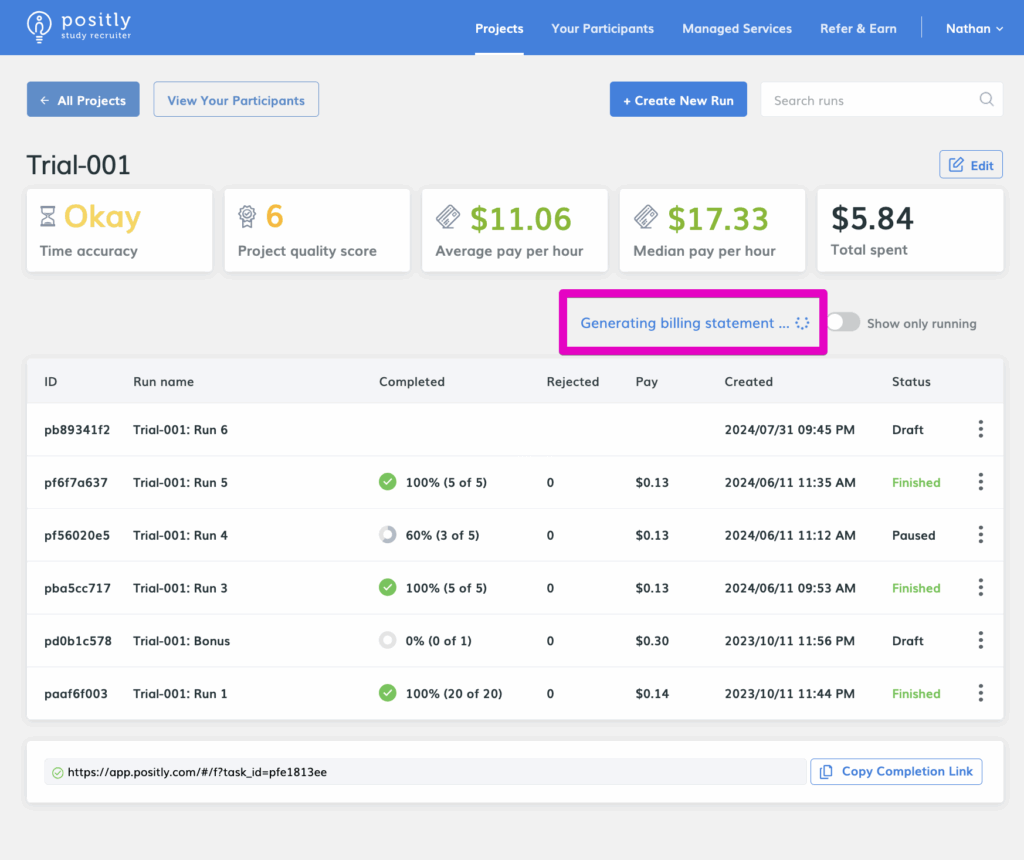Expand the Nathan account dropdown

click(974, 28)
